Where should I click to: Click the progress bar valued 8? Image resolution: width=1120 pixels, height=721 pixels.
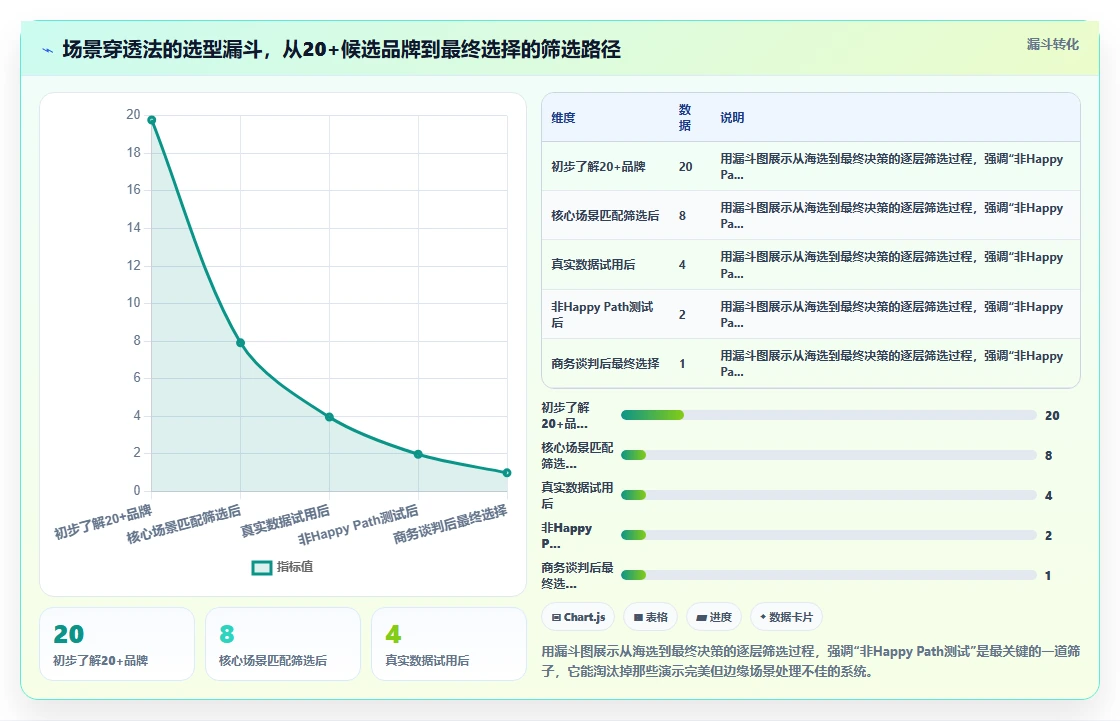[829, 455]
